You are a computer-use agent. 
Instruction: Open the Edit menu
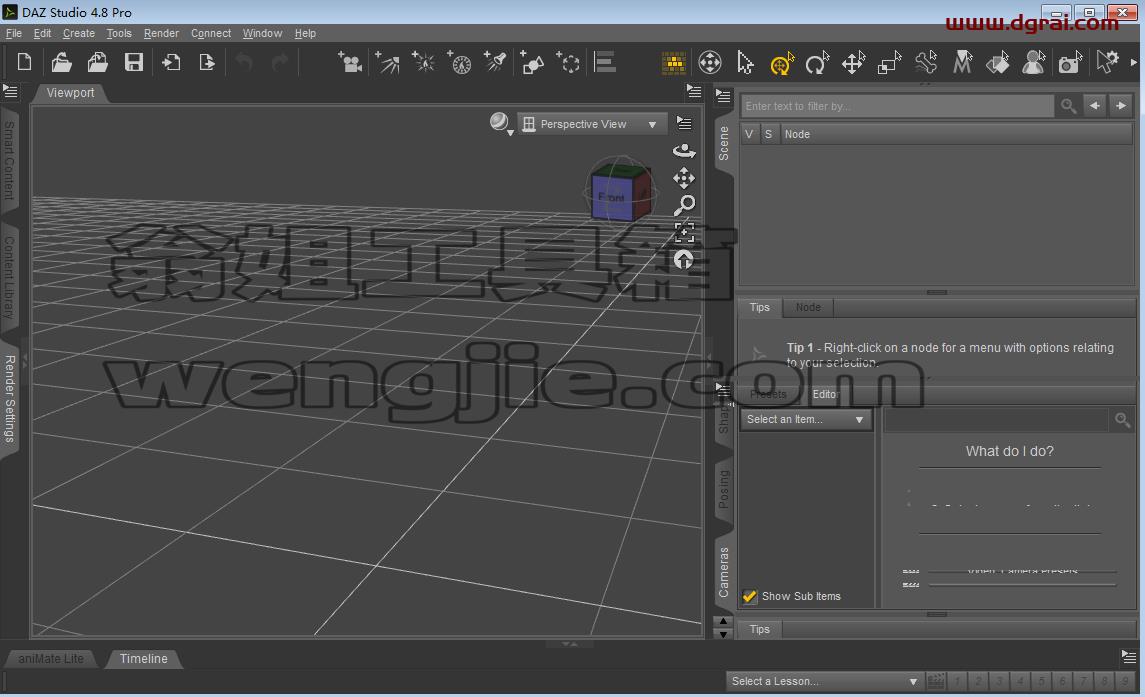pyautogui.click(x=42, y=34)
